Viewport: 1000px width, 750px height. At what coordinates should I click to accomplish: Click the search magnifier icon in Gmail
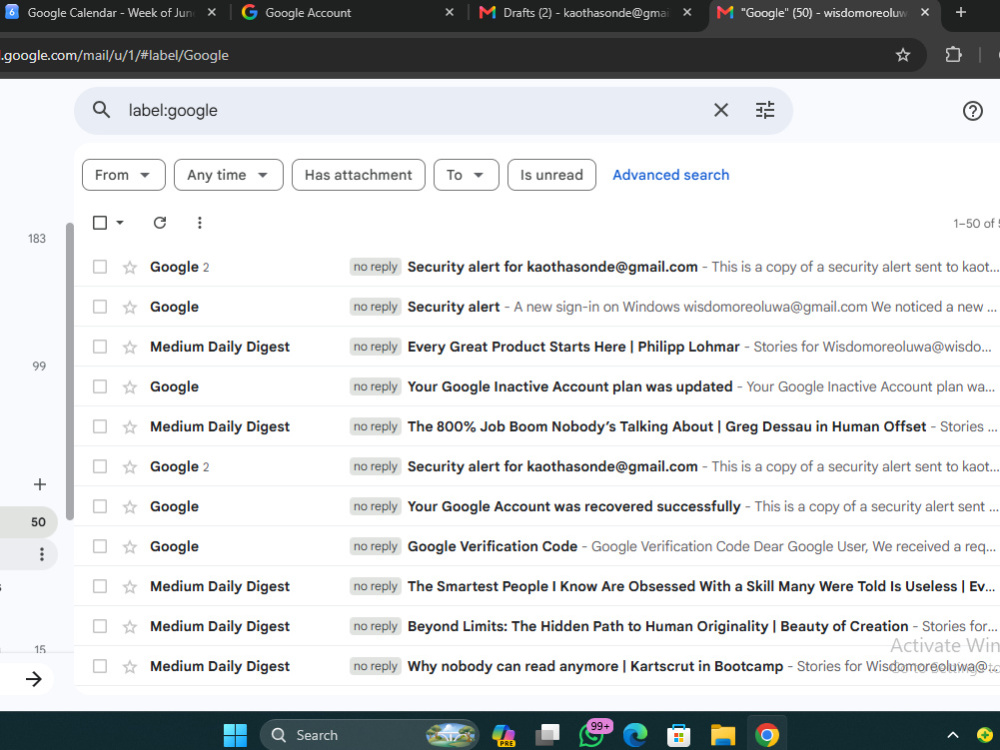point(101,110)
